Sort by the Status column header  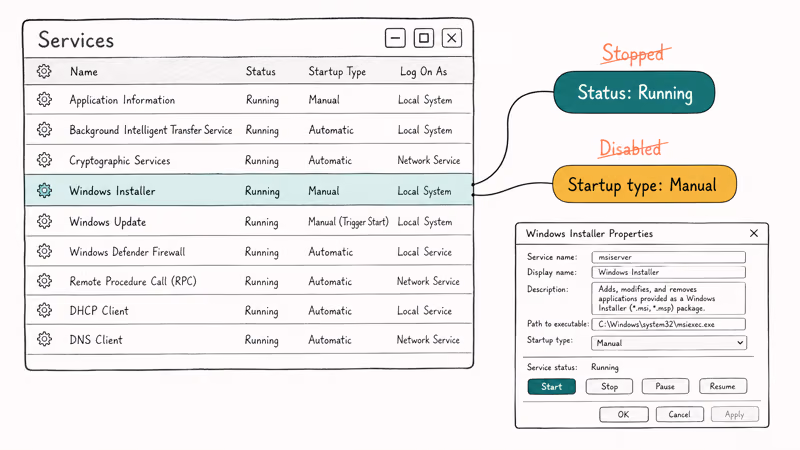pyautogui.click(x=260, y=72)
